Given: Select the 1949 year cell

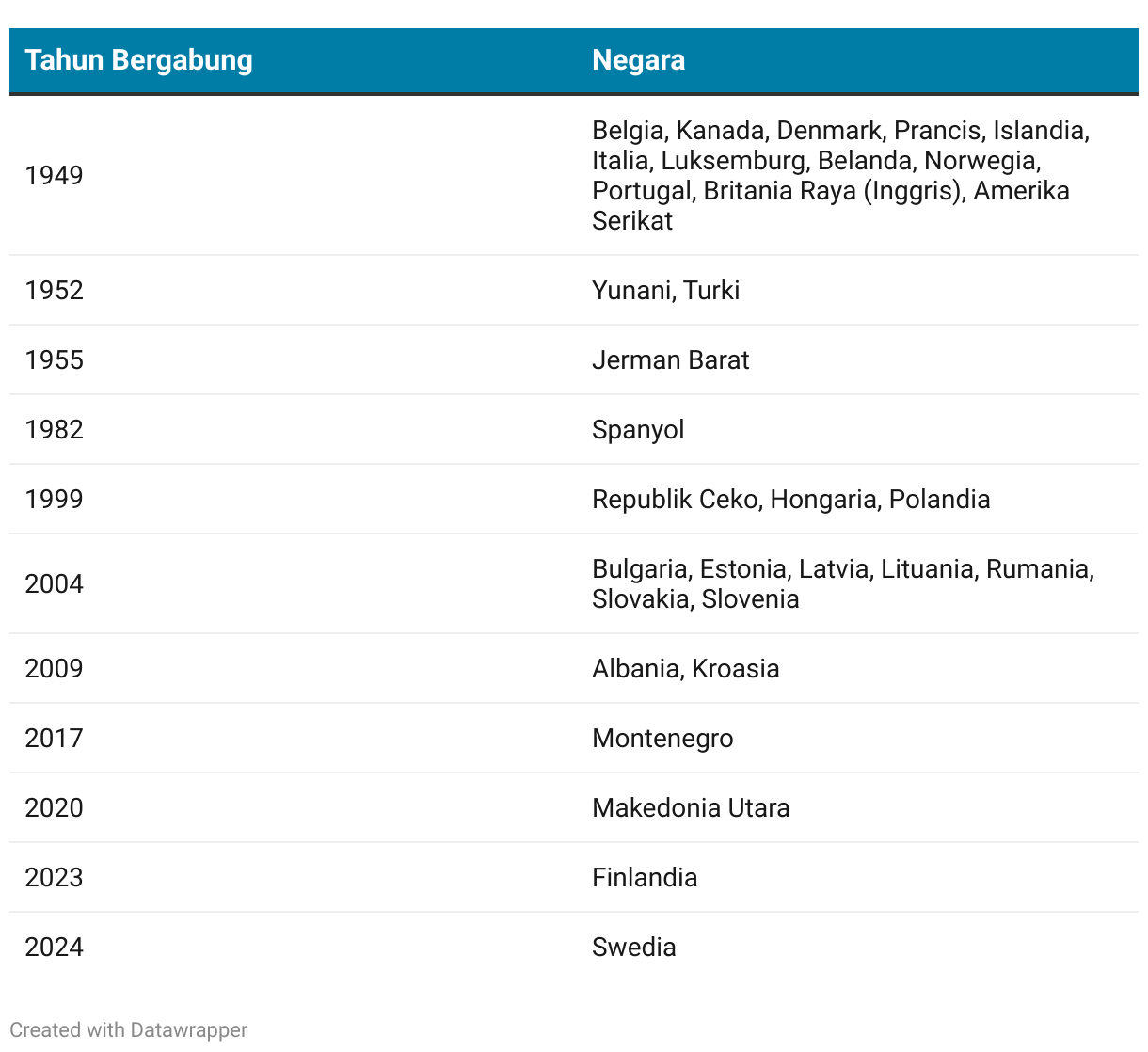Looking at the screenshot, I should pyautogui.click(x=54, y=175).
